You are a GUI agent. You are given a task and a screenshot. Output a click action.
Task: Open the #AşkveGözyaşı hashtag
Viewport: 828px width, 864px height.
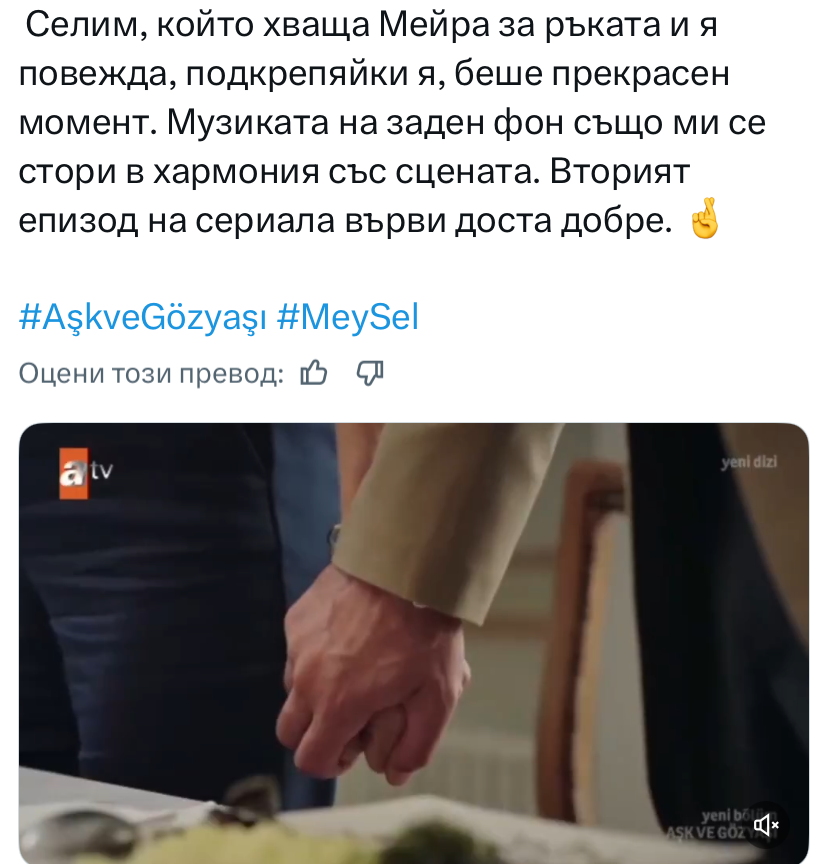pyautogui.click(x=143, y=317)
